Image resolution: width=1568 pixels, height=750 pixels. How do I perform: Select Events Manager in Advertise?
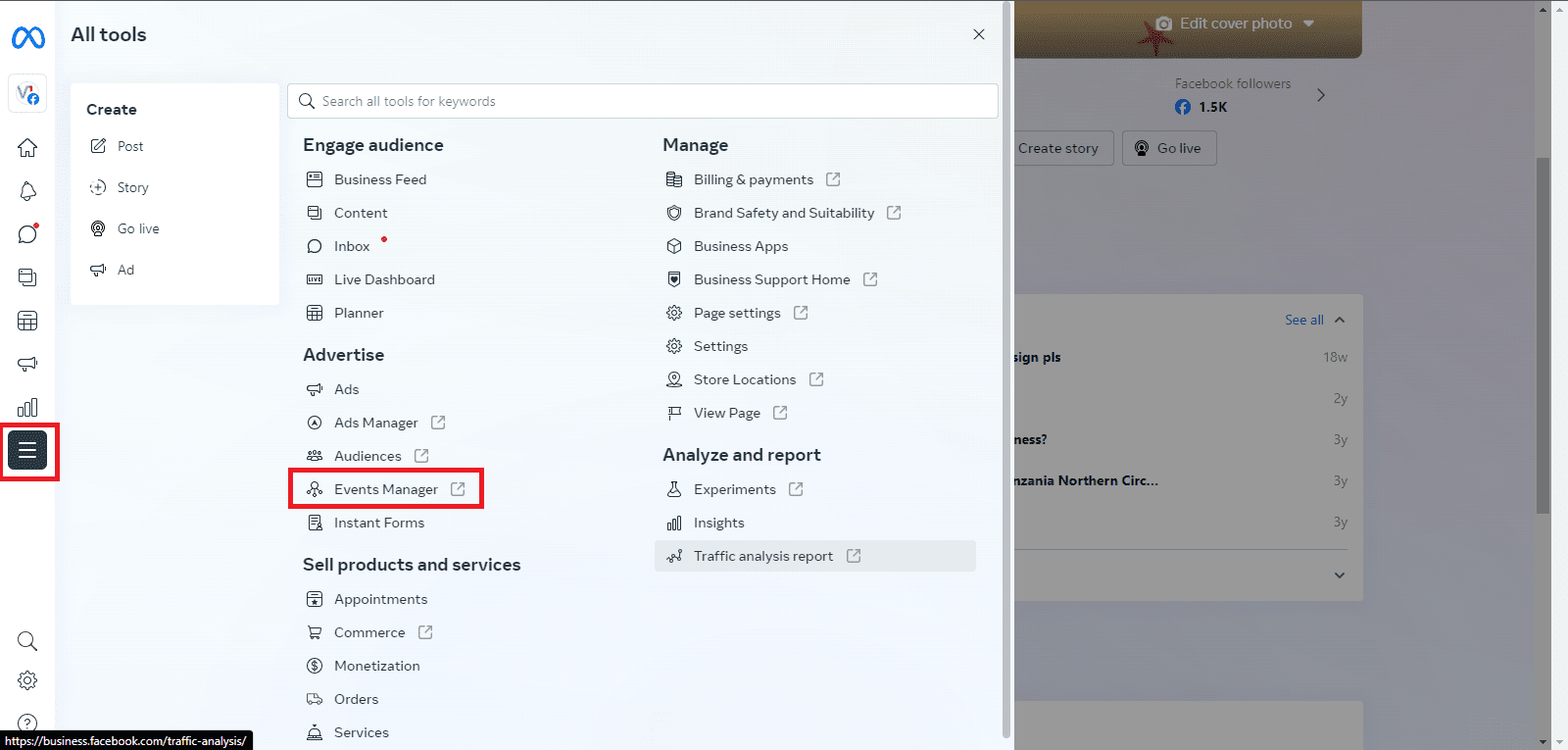(x=385, y=489)
